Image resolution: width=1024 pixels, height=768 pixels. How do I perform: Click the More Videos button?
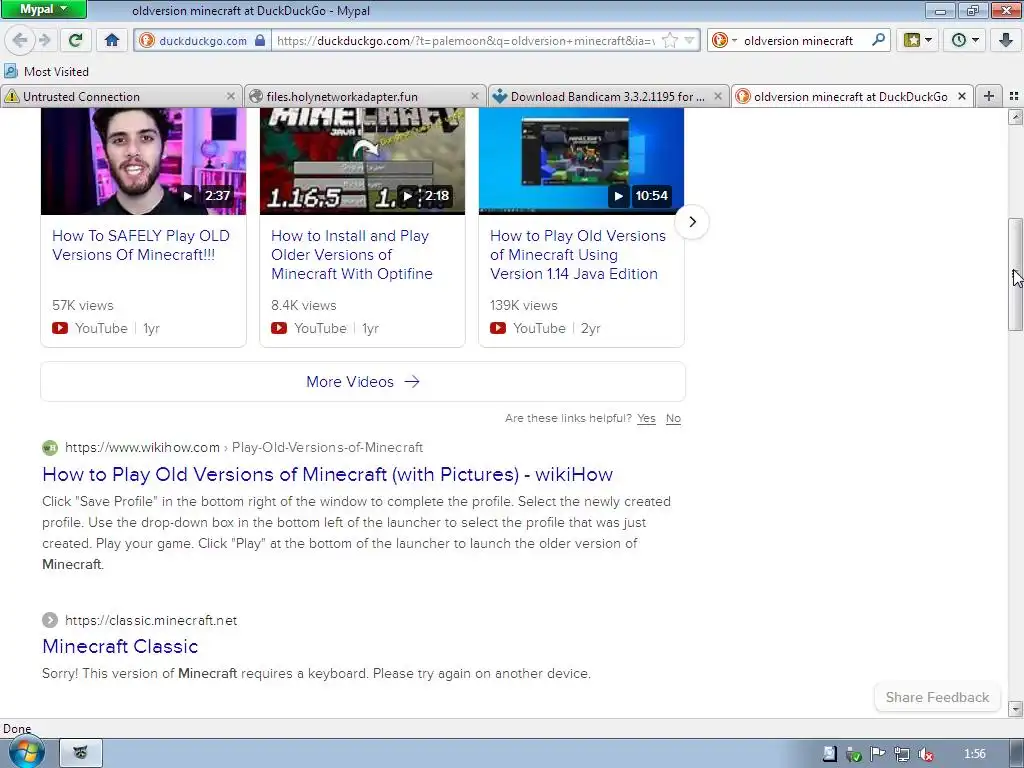point(363,381)
